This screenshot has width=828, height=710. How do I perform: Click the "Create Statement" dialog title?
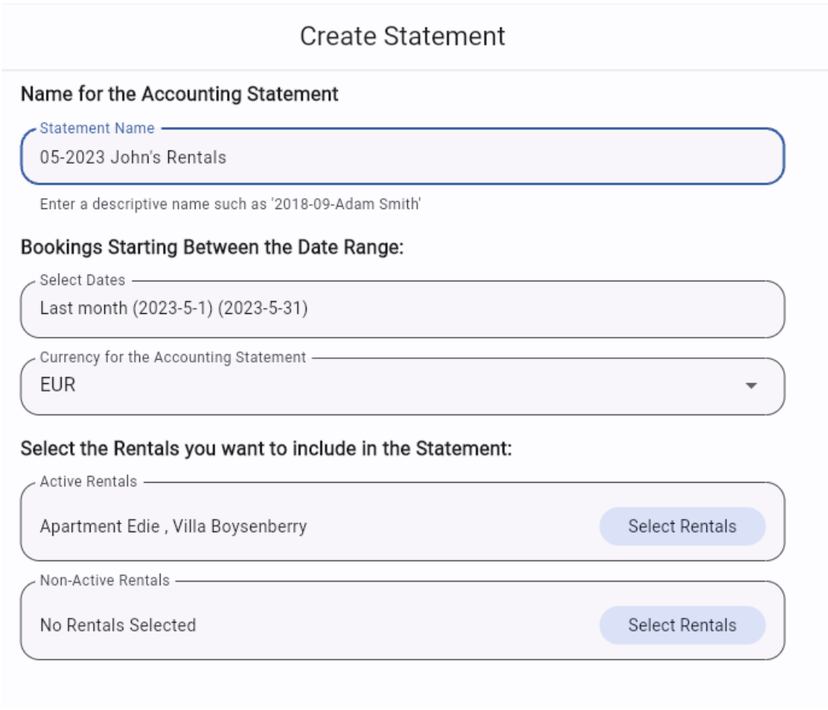[x=402, y=36]
